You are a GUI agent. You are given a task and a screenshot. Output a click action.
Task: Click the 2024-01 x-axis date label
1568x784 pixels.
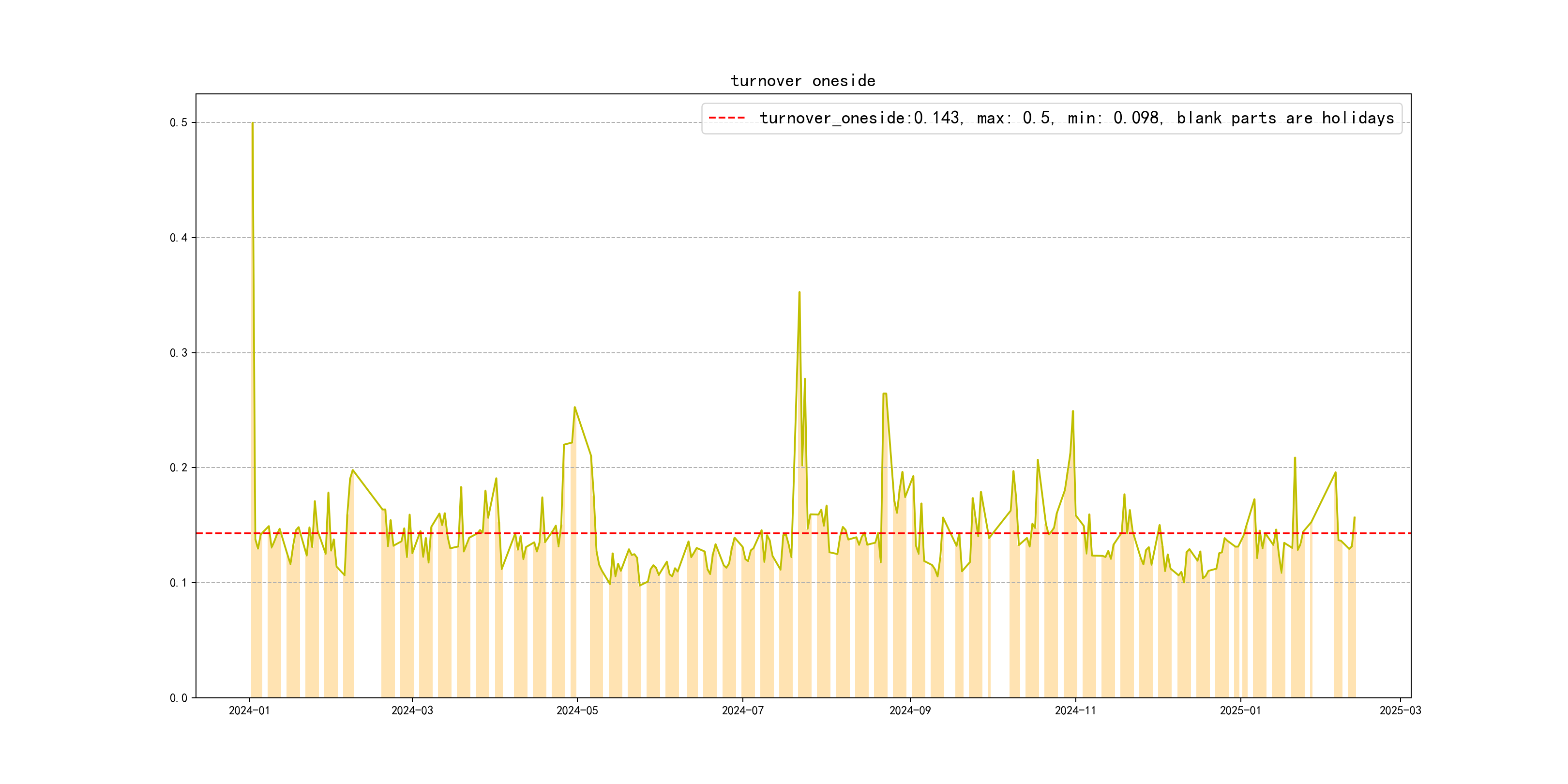coord(249,711)
